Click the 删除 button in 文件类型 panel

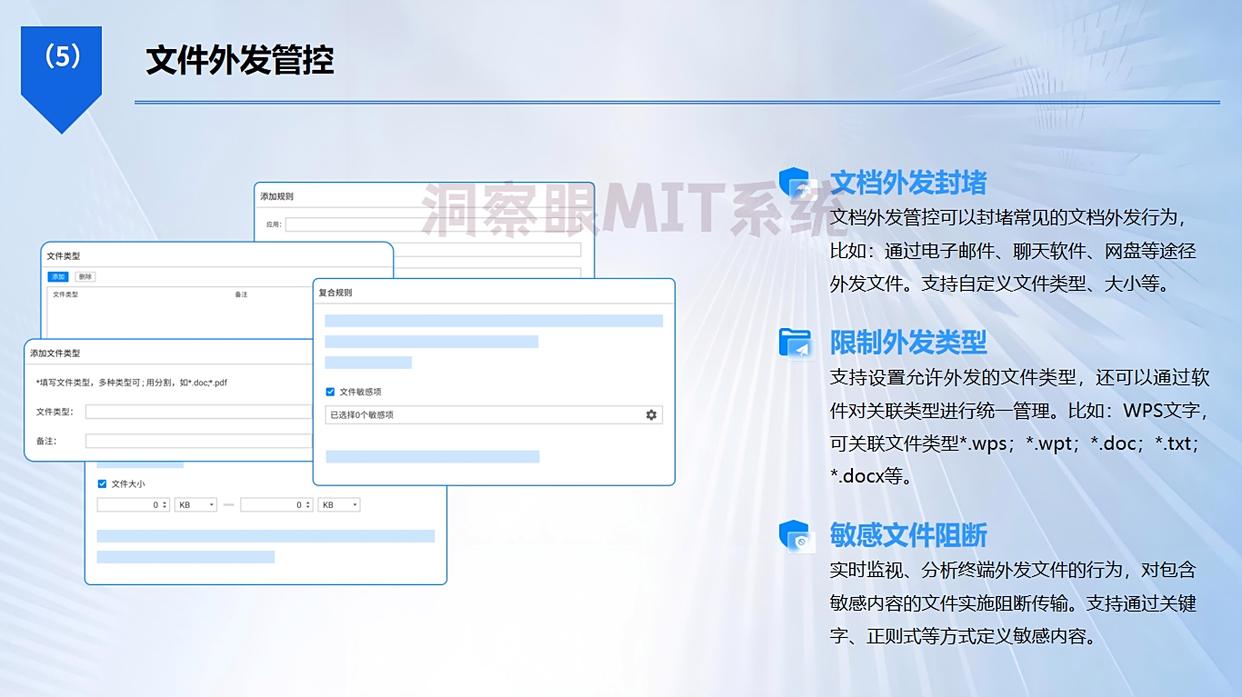tap(85, 276)
